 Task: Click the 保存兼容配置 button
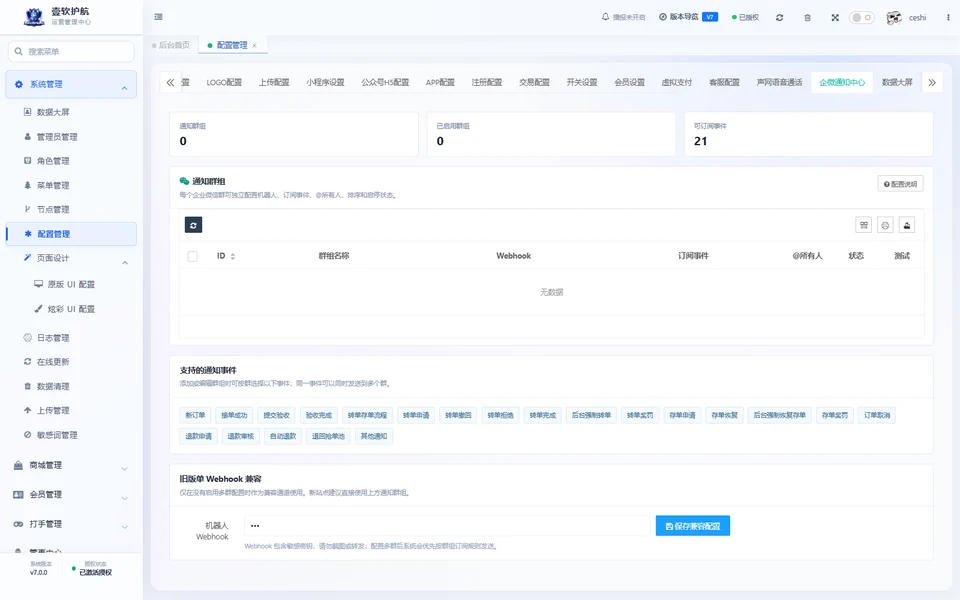coord(692,526)
